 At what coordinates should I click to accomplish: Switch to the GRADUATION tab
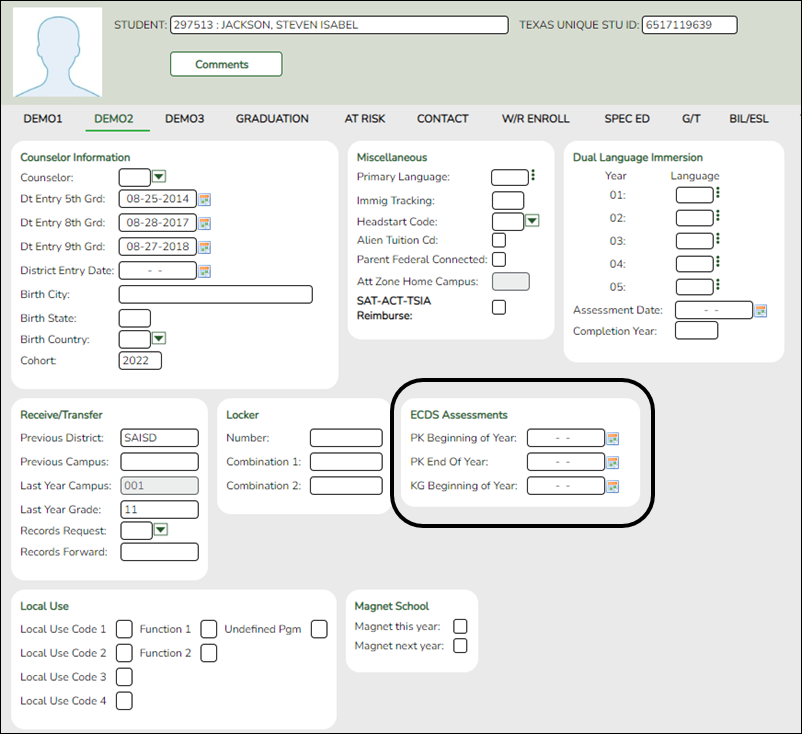point(271,118)
